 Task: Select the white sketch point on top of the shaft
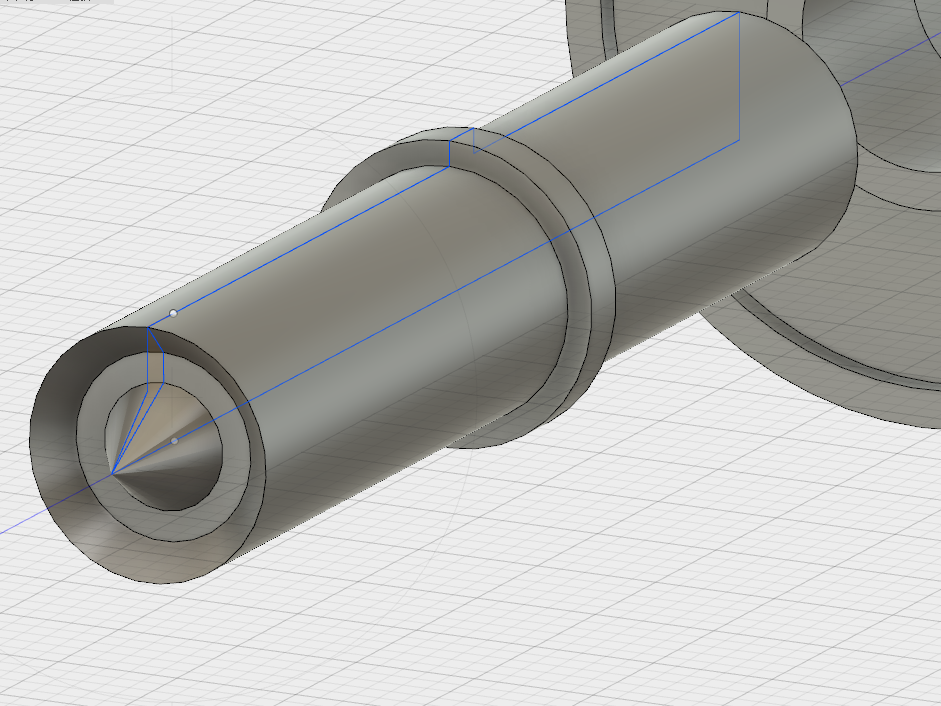173,313
